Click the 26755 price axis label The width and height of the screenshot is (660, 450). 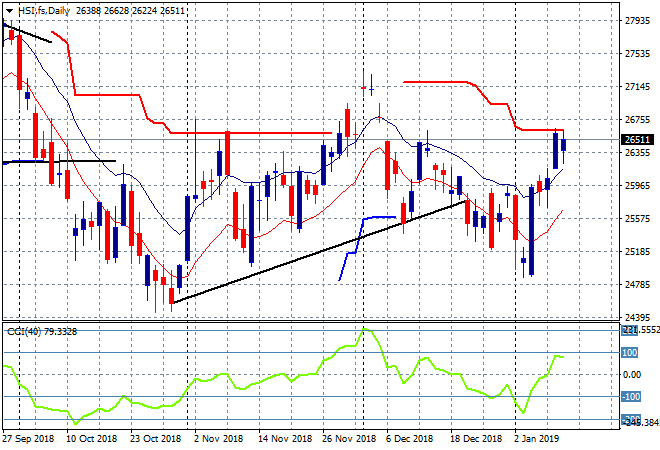tap(637, 120)
